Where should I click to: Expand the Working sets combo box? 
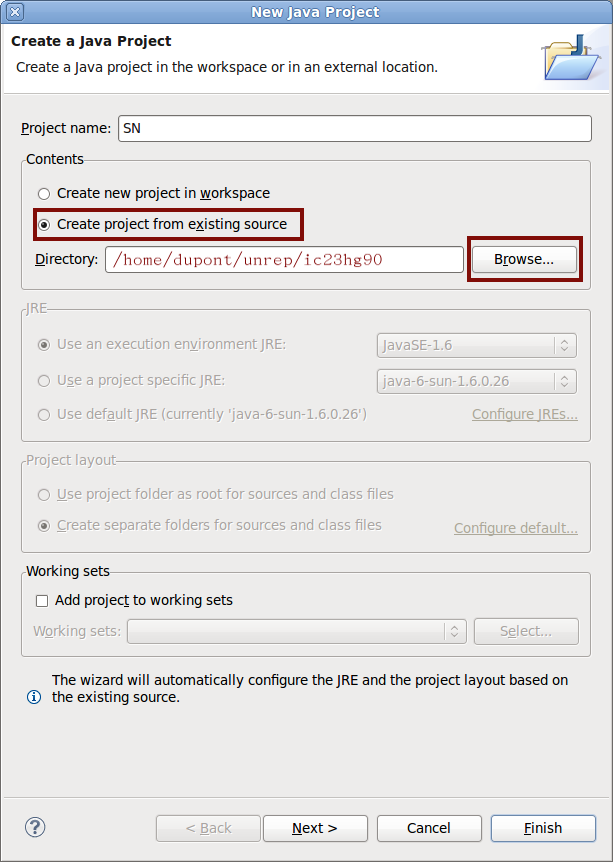(297, 631)
